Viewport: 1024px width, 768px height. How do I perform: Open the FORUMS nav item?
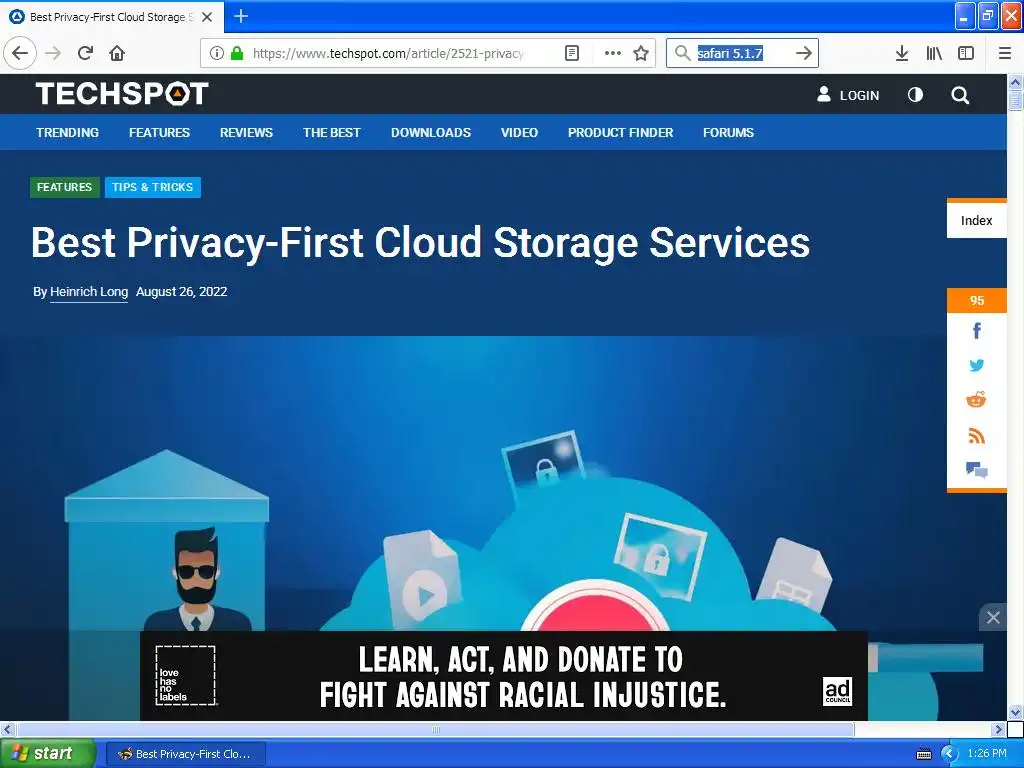click(x=728, y=133)
